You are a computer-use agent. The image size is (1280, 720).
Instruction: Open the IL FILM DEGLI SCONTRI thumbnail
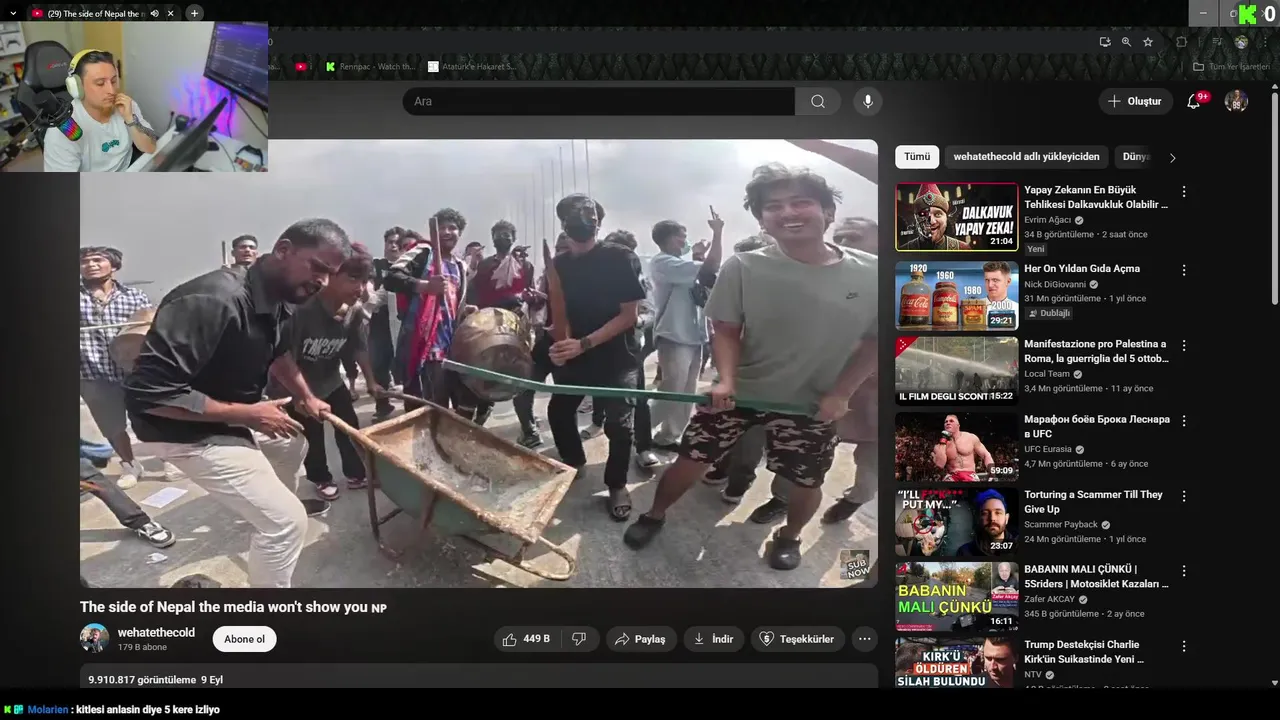click(x=957, y=371)
